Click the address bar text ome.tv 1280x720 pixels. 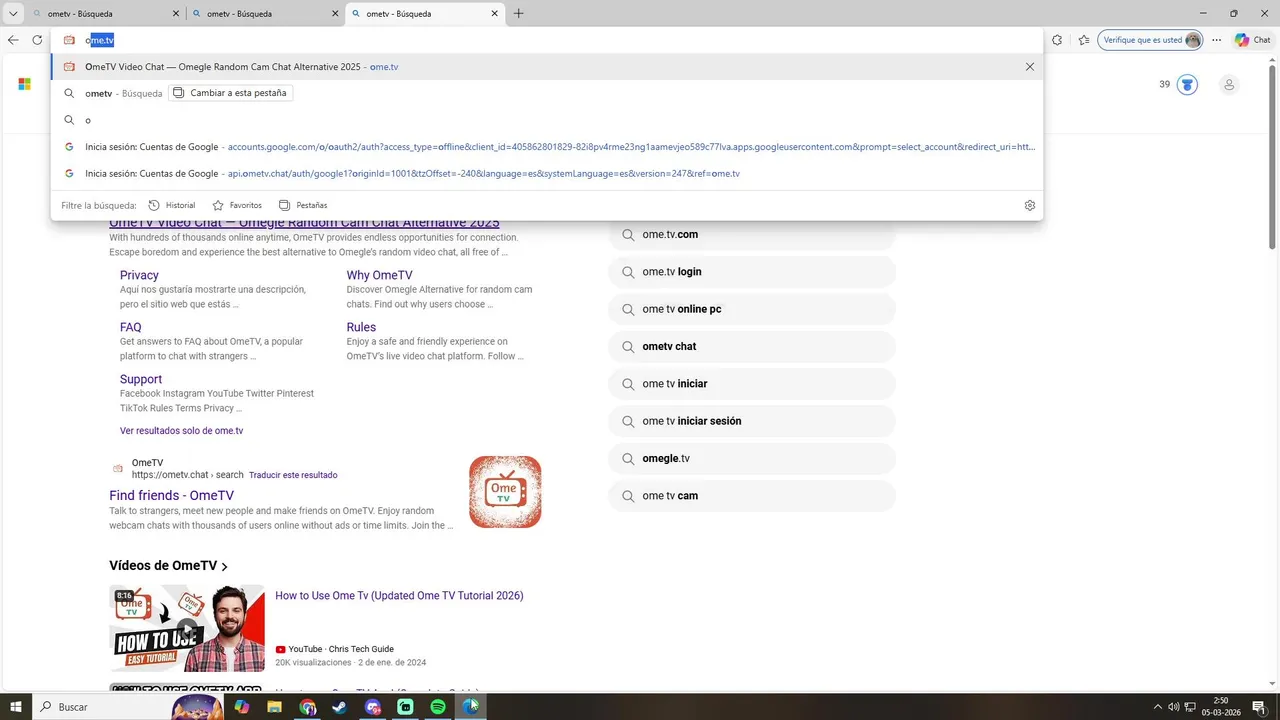pos(100,40)
